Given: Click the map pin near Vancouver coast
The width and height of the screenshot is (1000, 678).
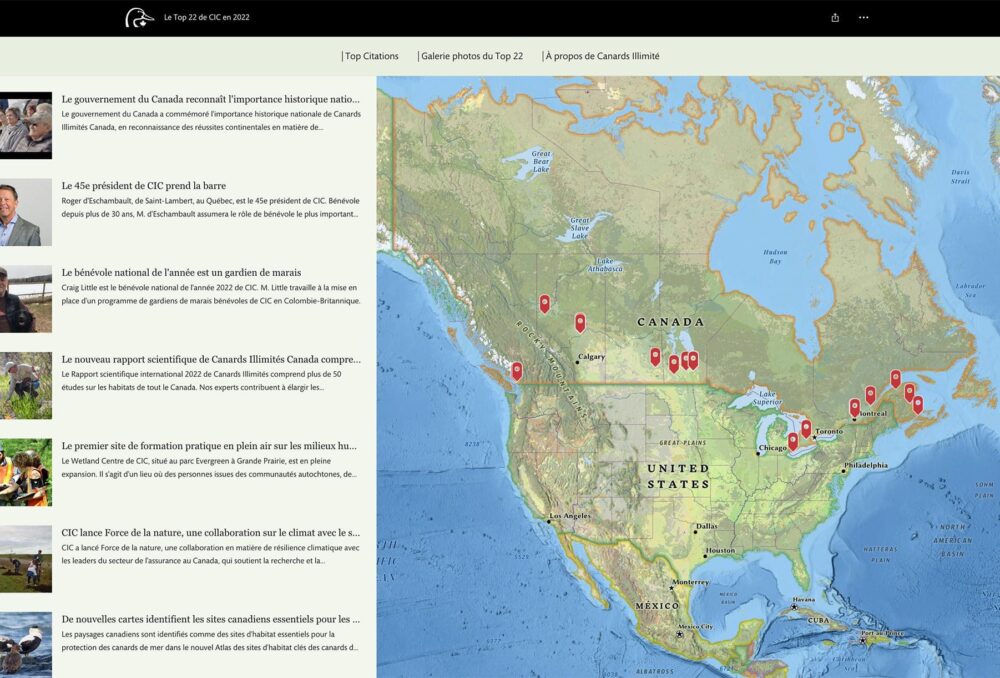Looking at the screenshot, I should (x=517, y=371).
